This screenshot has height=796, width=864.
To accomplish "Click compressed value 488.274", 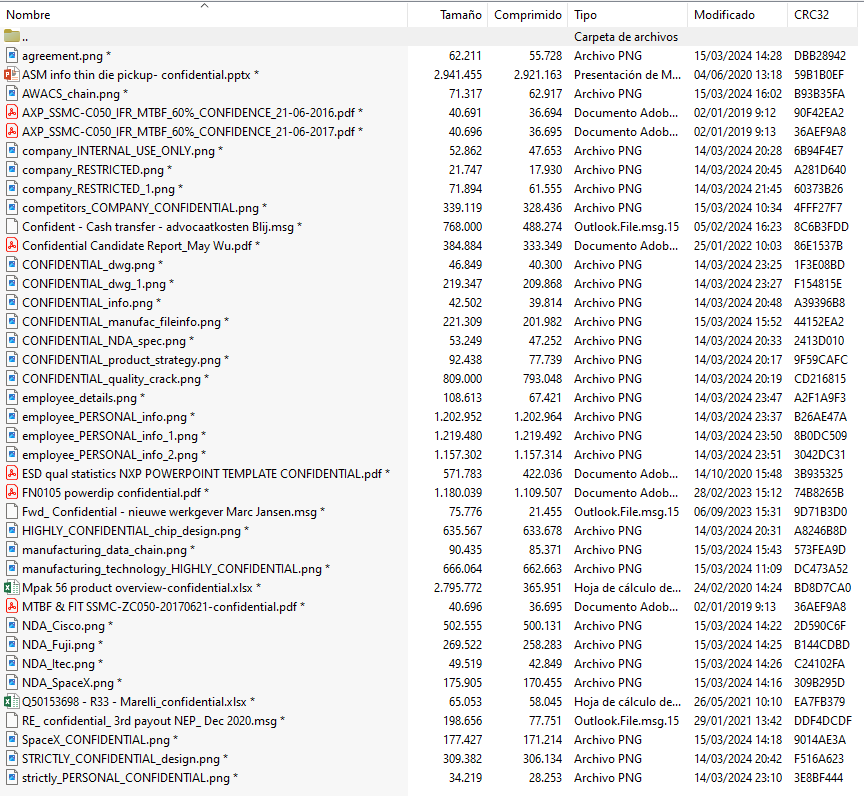I will point(542,226).
